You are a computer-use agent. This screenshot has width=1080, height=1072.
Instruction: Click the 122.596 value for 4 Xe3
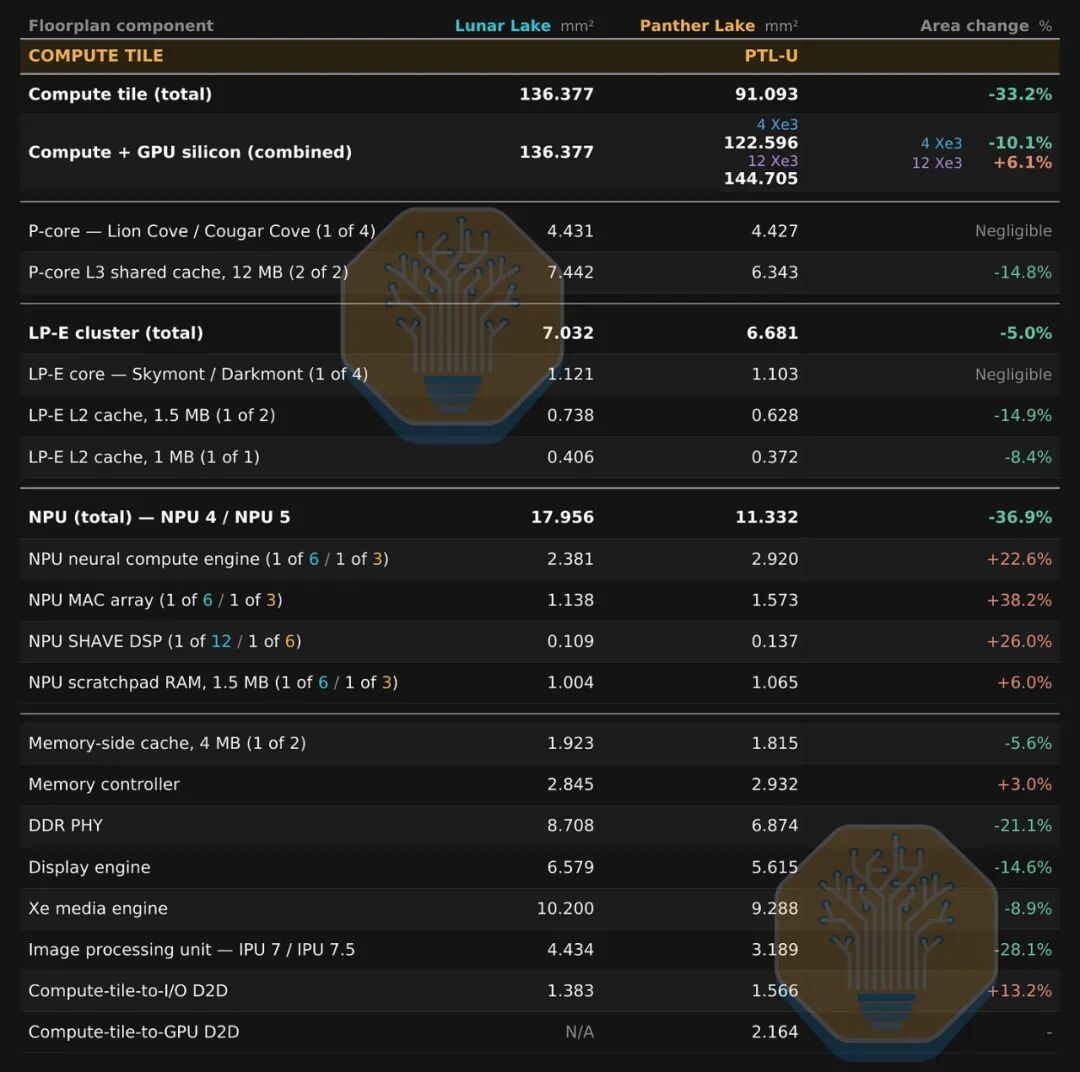tap(760, 143)
